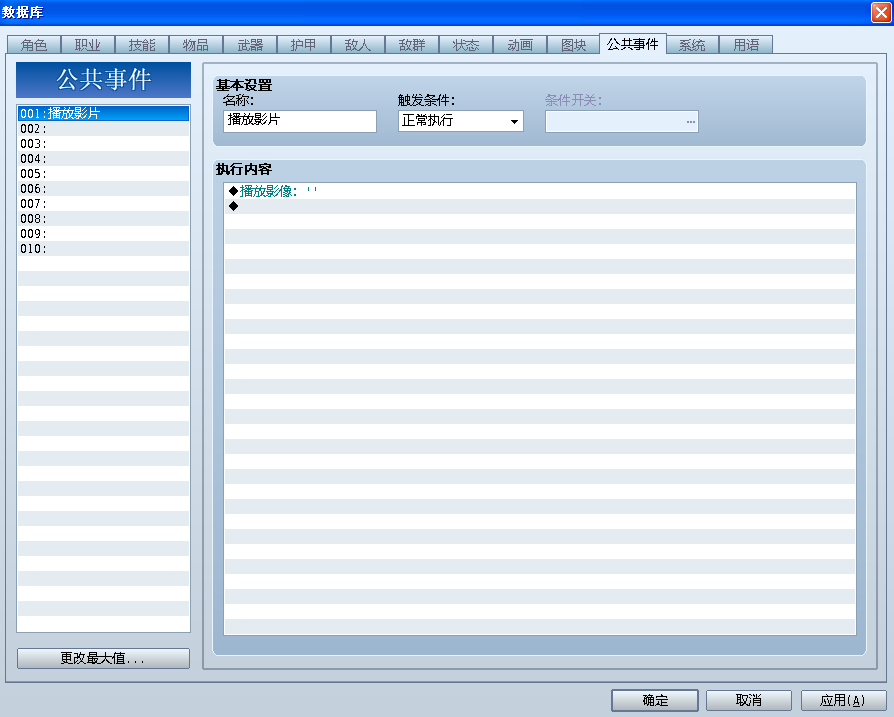Select the 播放影像 command line
This screenshot has width=894, height=717.
pyautogui.click(x=540, y=191)
